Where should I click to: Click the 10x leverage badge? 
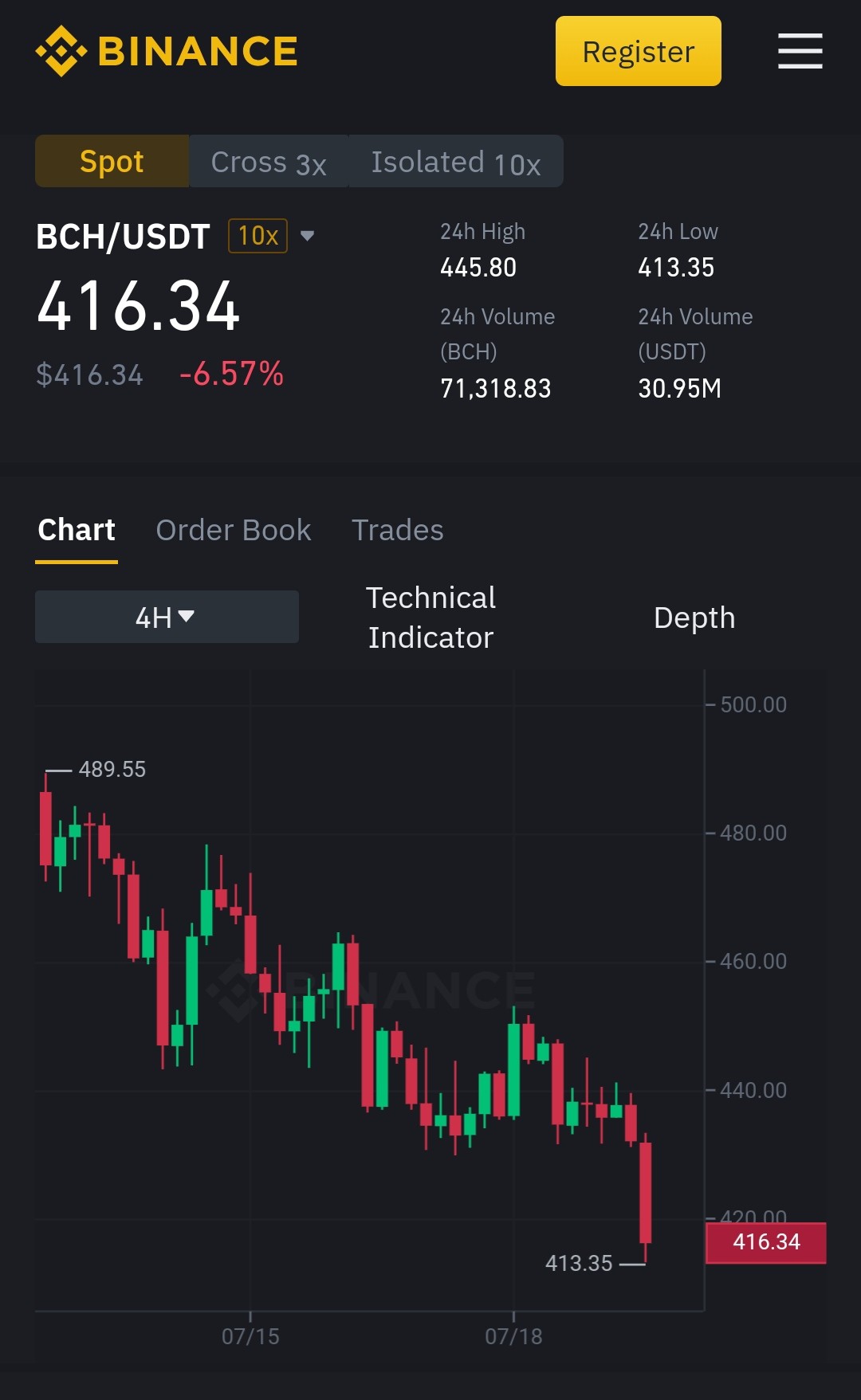coord(258,236)
